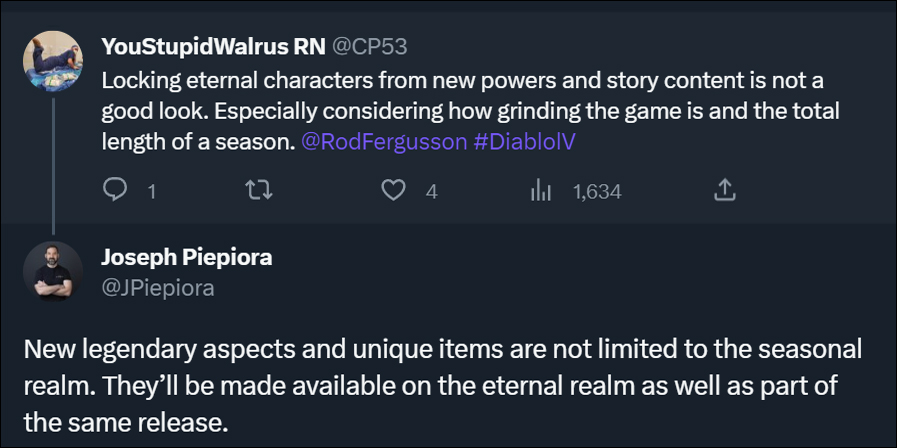Open the #DiabloIV hashtag
Viewport: 897px width, 448px height.
524,141
